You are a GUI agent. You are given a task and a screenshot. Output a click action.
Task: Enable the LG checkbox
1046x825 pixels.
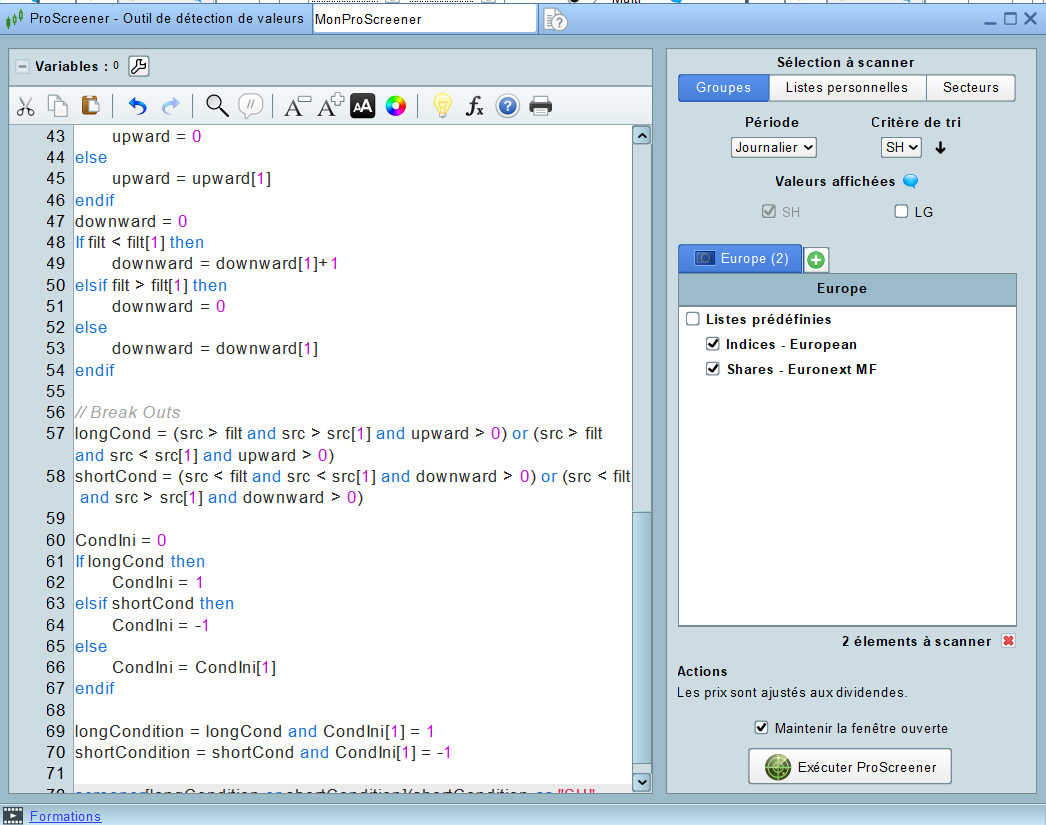901,211
